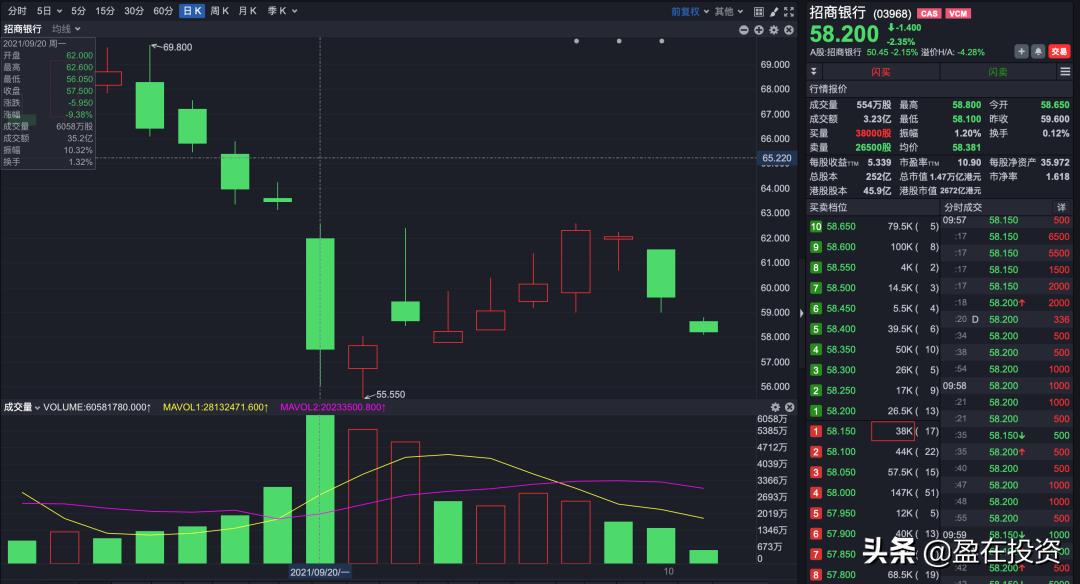Screen dimensions: 1080x584
Task: Select the 日K tab
Action: coord(192,11)
